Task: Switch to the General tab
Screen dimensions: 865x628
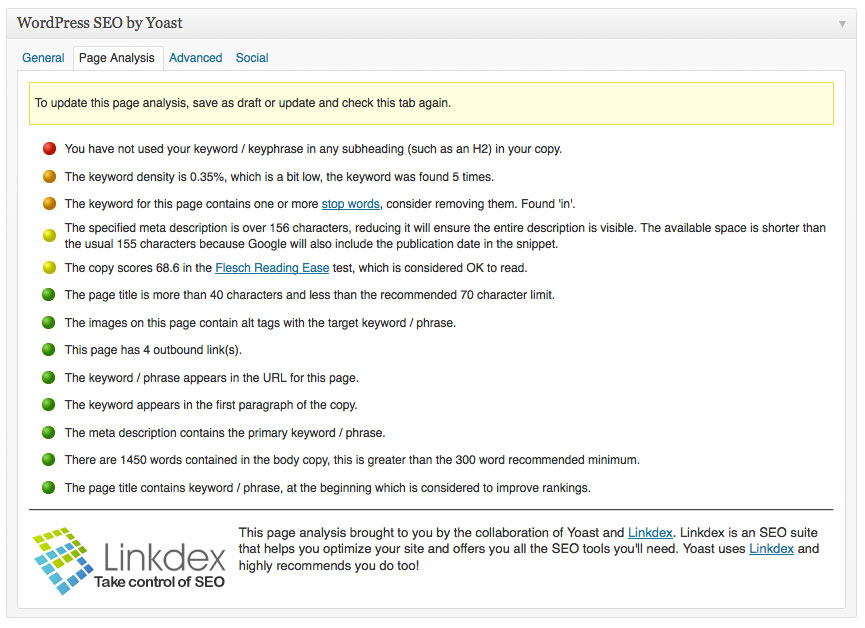Action: [x=43, y=58]
